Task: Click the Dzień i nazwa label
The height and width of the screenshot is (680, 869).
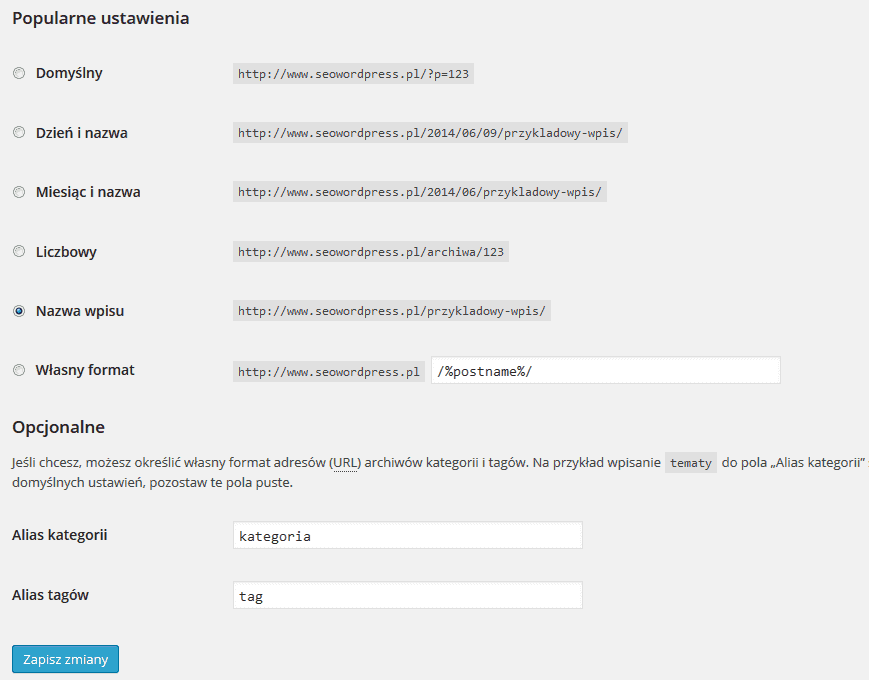Action: click(82, 133)
